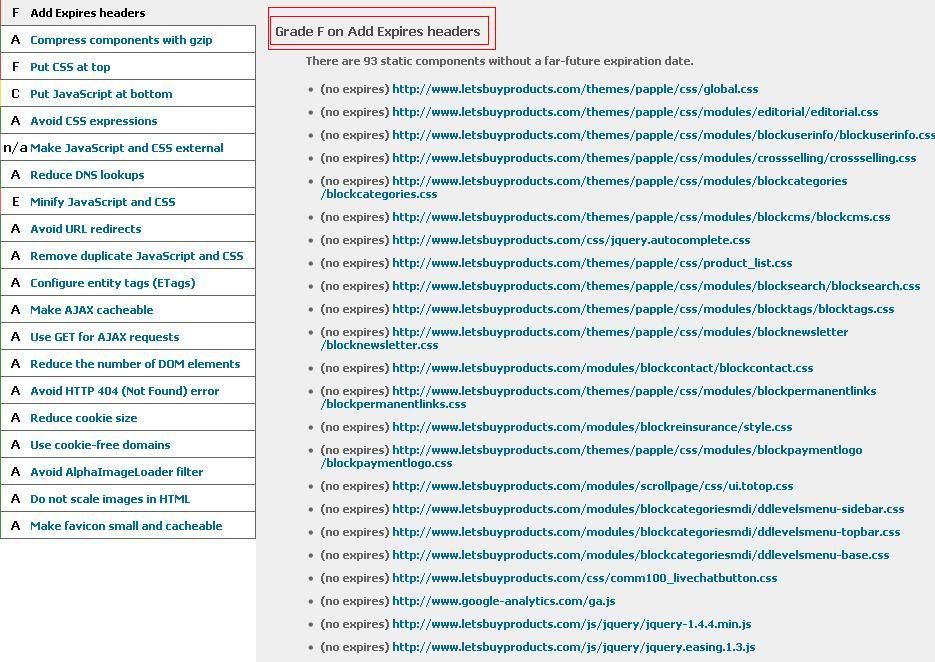Open the Put JavaScript at bottom rule
This screenshot has width=935, height=662.
[101, 94]
